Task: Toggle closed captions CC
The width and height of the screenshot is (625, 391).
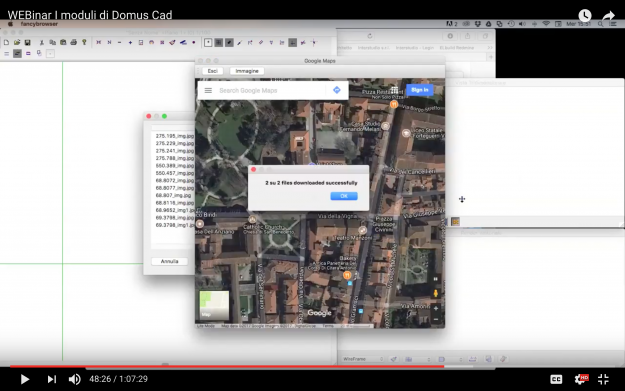Action: point(556,379)
